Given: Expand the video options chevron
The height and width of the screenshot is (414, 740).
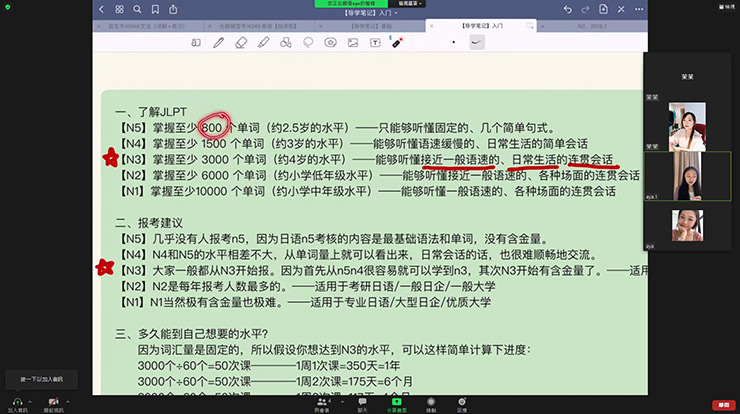Looking at the screenshot, I should (67, 402).
